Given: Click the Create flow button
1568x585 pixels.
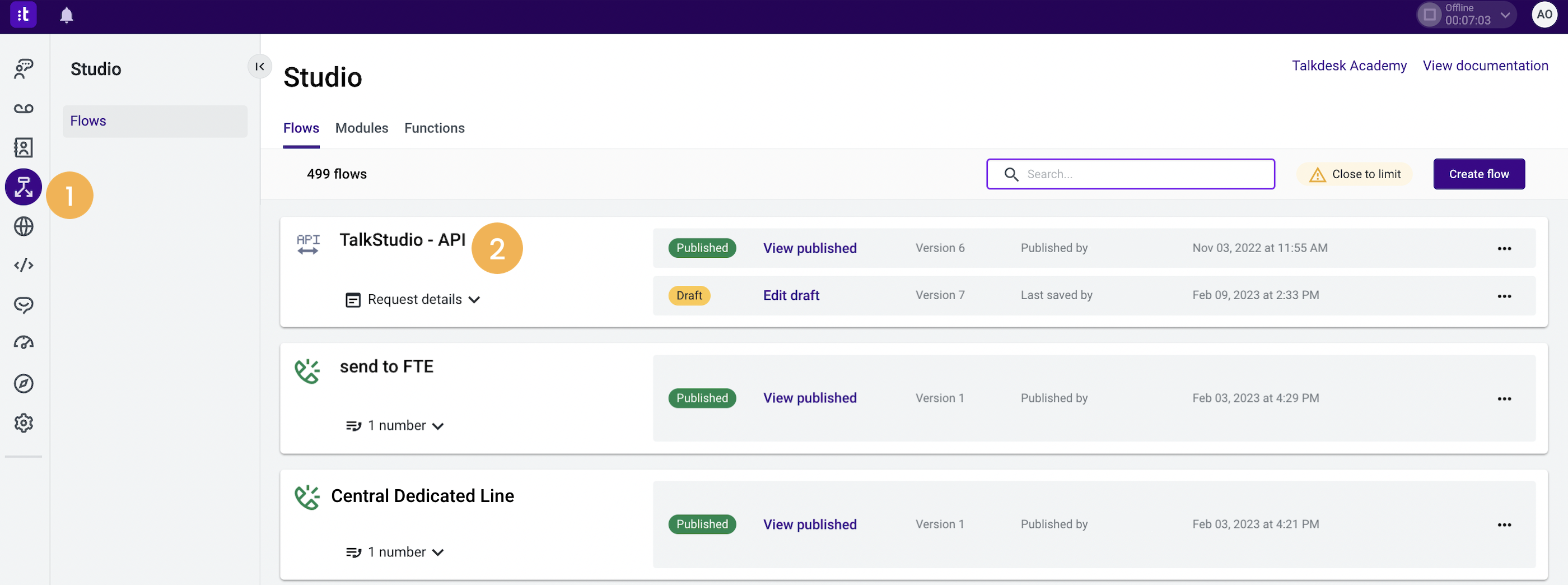Looking at the screenshot, I should click(1478, 174).
